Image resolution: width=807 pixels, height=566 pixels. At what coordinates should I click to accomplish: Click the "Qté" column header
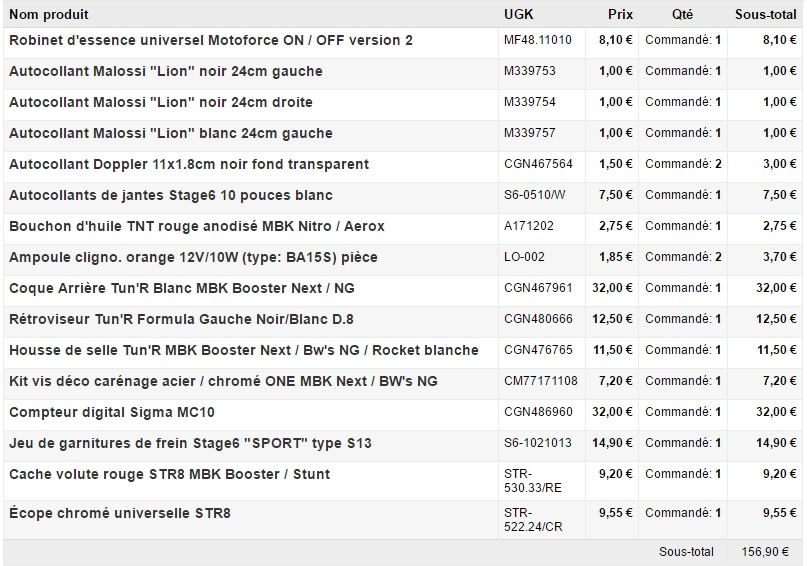(682, 14)
